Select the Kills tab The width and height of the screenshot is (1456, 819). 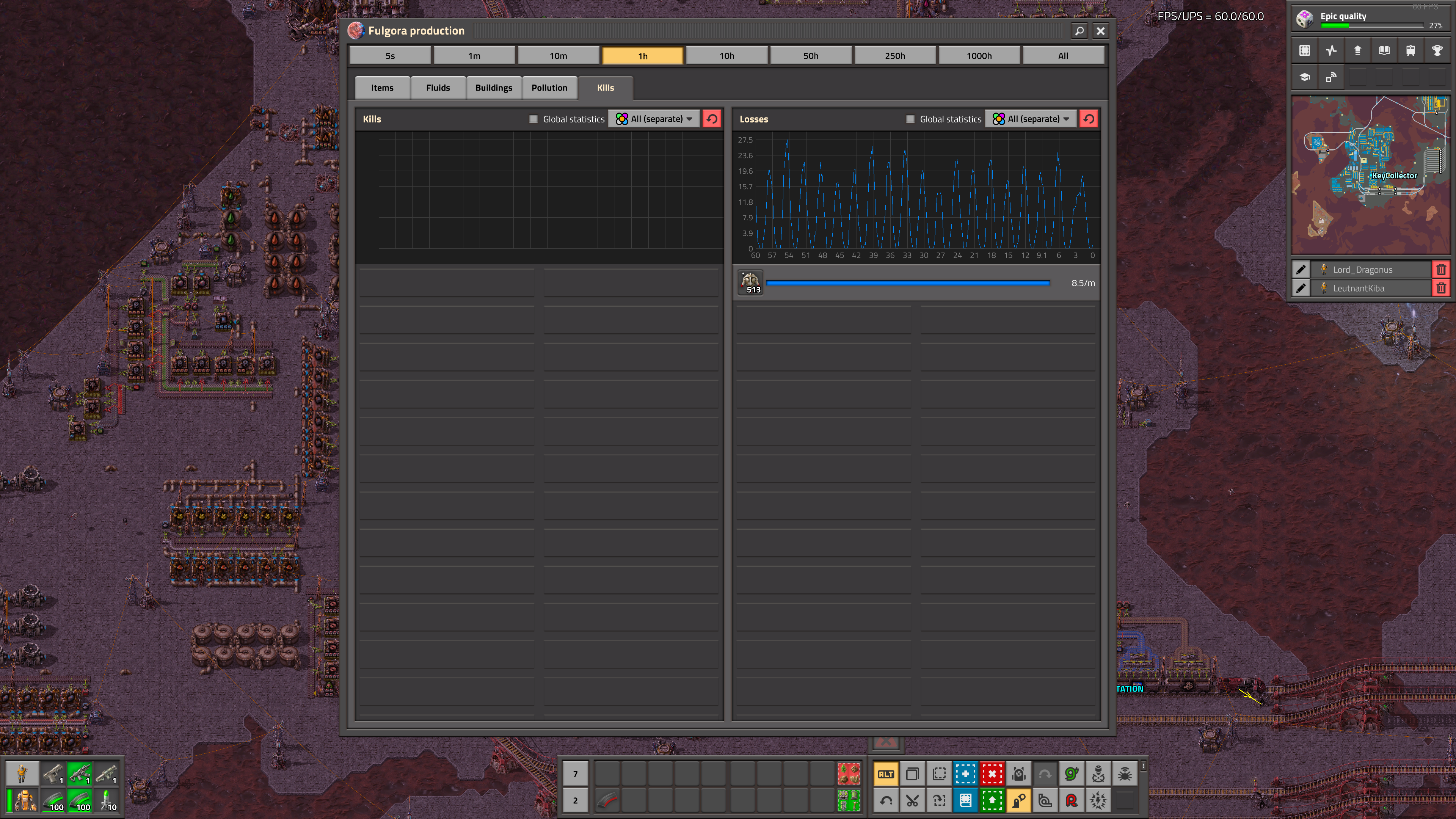606,88
